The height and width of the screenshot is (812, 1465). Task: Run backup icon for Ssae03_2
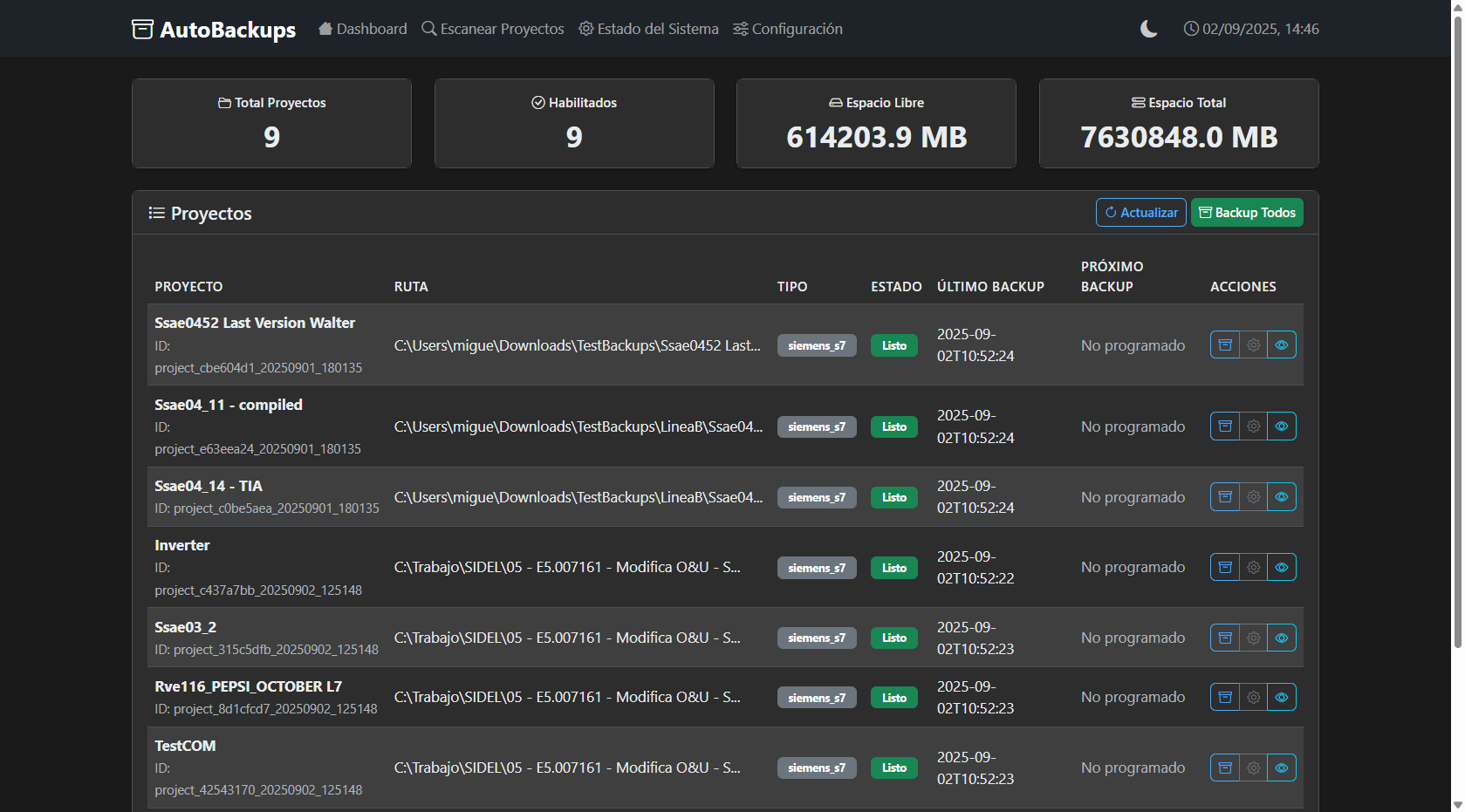[x=1225, y=638]
